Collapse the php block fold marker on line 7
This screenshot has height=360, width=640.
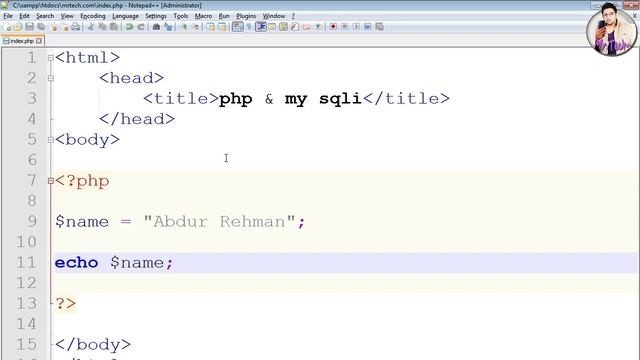(51, 180)
